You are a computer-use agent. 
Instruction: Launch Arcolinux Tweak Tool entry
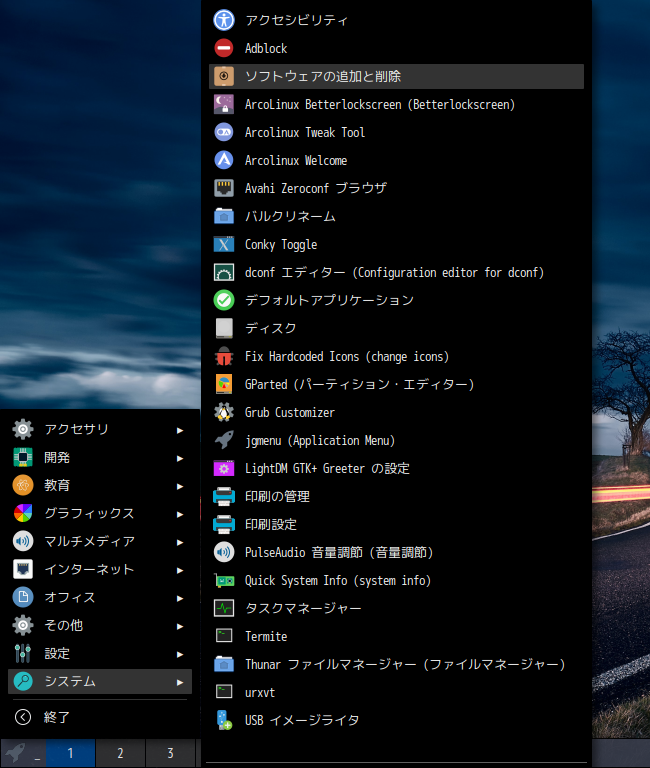(396, 132)
